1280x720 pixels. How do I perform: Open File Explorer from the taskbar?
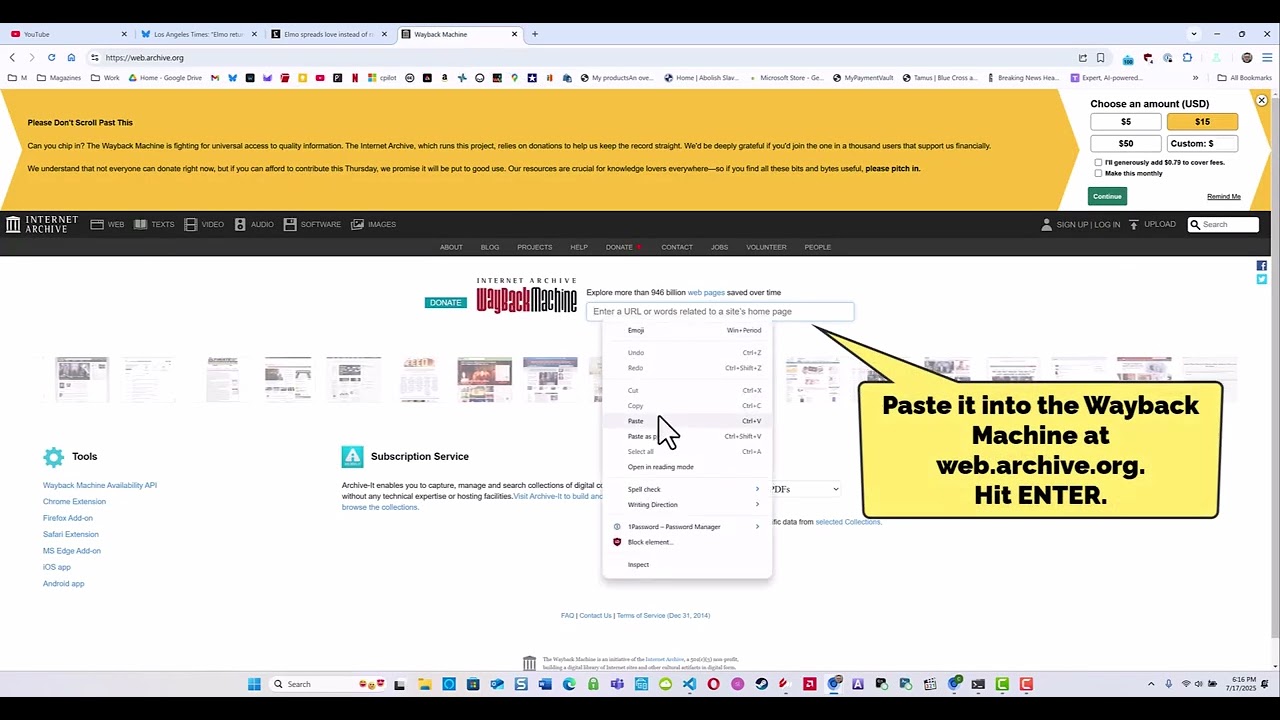pyautogui.click(x=425, y=684)
